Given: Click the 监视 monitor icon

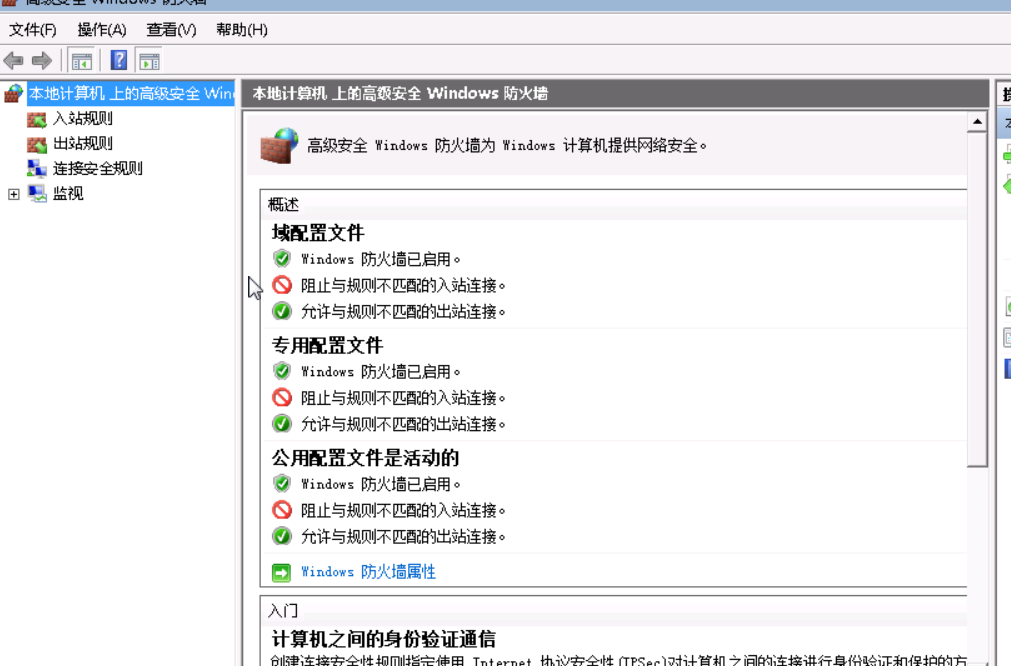Looking at the screenshot, I should click(x=37, y=193).
